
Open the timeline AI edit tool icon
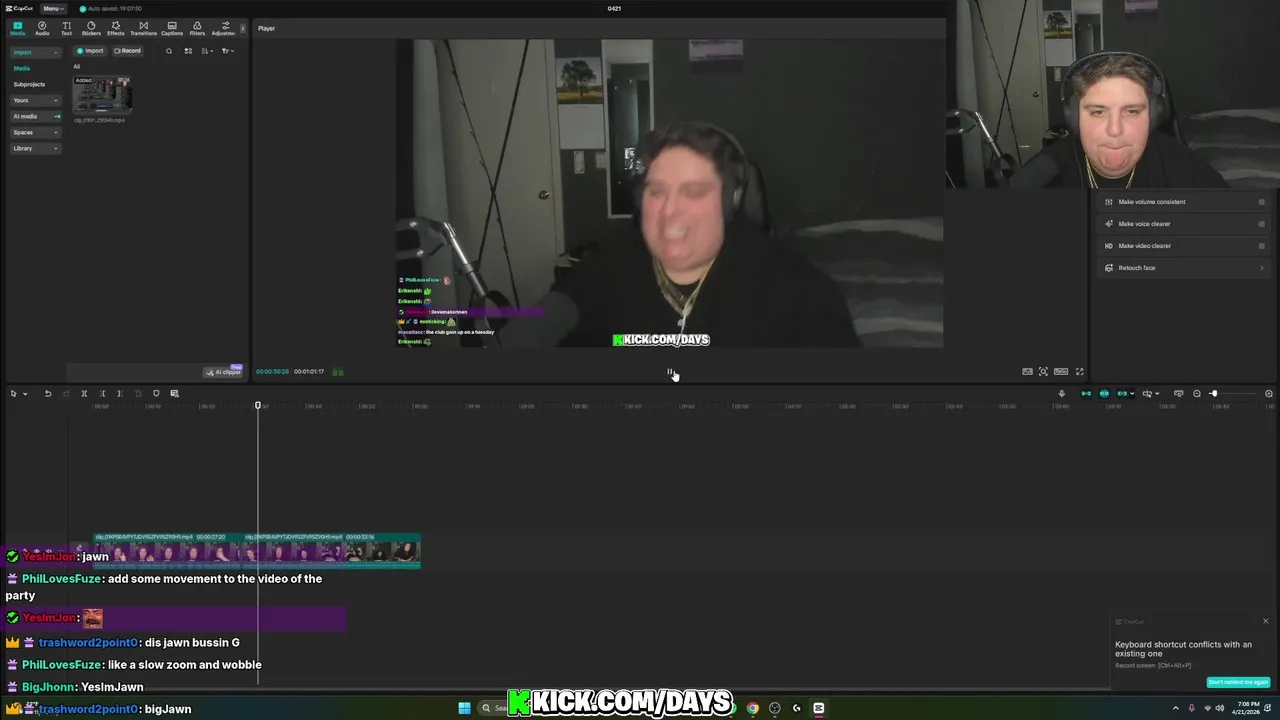[174, 394]
